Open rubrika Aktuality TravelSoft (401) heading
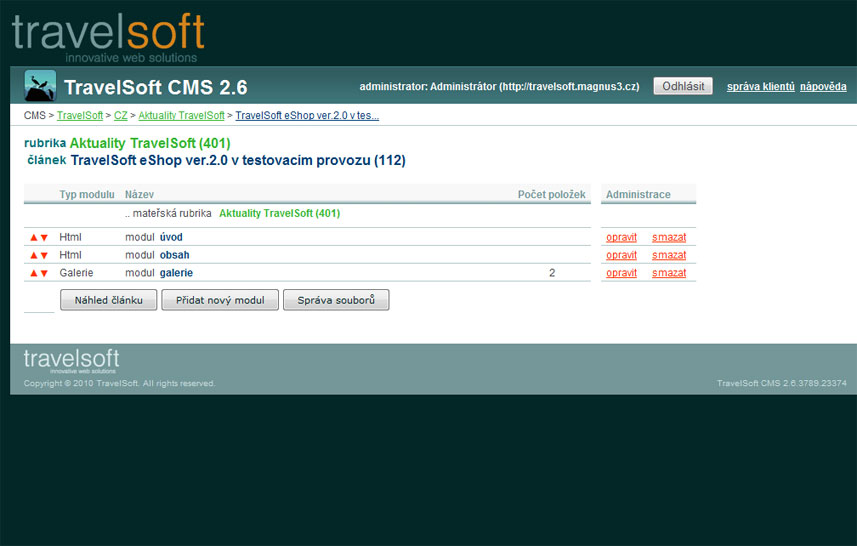 pos(150,143)
